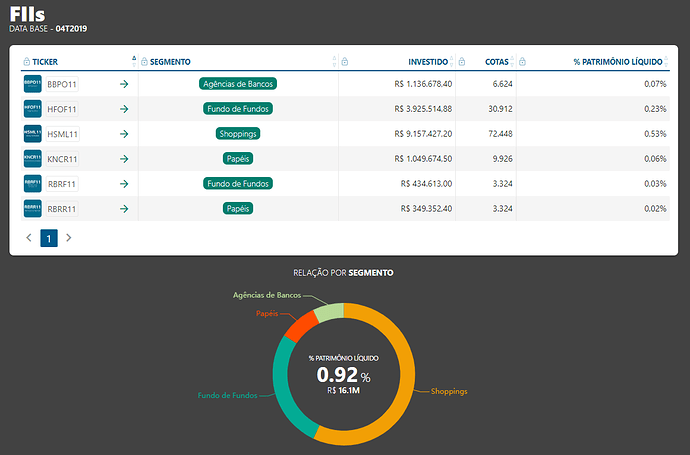This screenshot has width=690, height=455.
Task: Sort by INVESTIDO column sort arrows
Action: (x=451, y=62)
